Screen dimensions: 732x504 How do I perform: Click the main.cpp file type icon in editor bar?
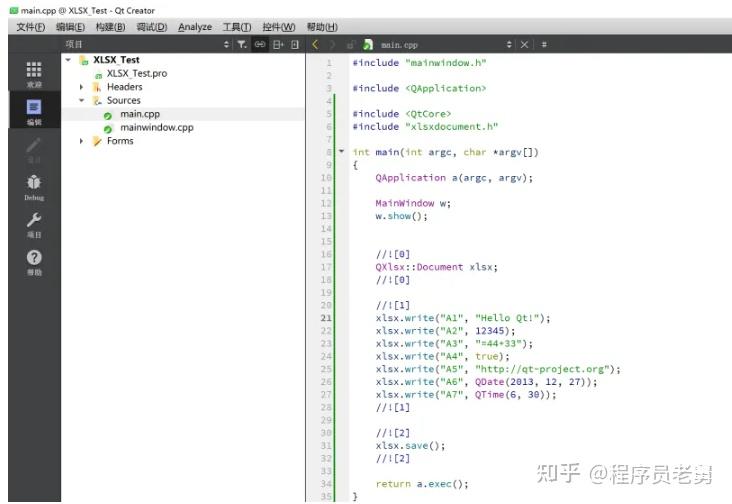[x=368, y=44]
